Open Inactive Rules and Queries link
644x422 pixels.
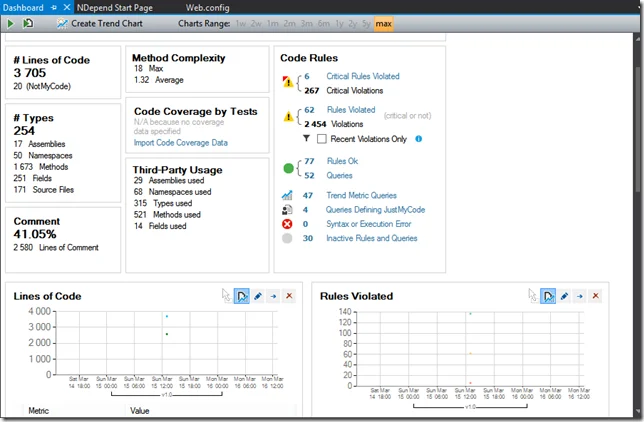[372, 238]
